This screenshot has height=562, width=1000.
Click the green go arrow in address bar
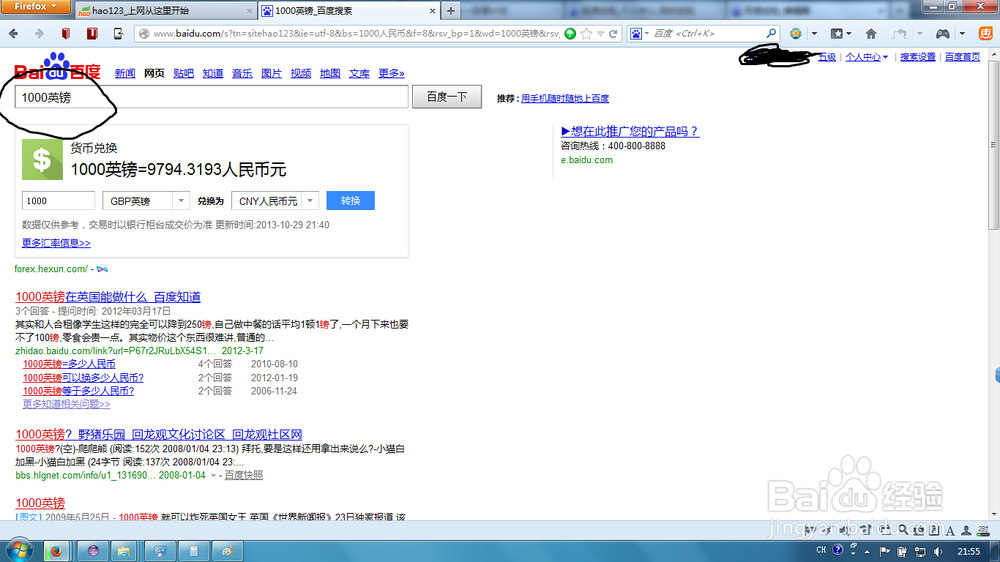[570, 34]
